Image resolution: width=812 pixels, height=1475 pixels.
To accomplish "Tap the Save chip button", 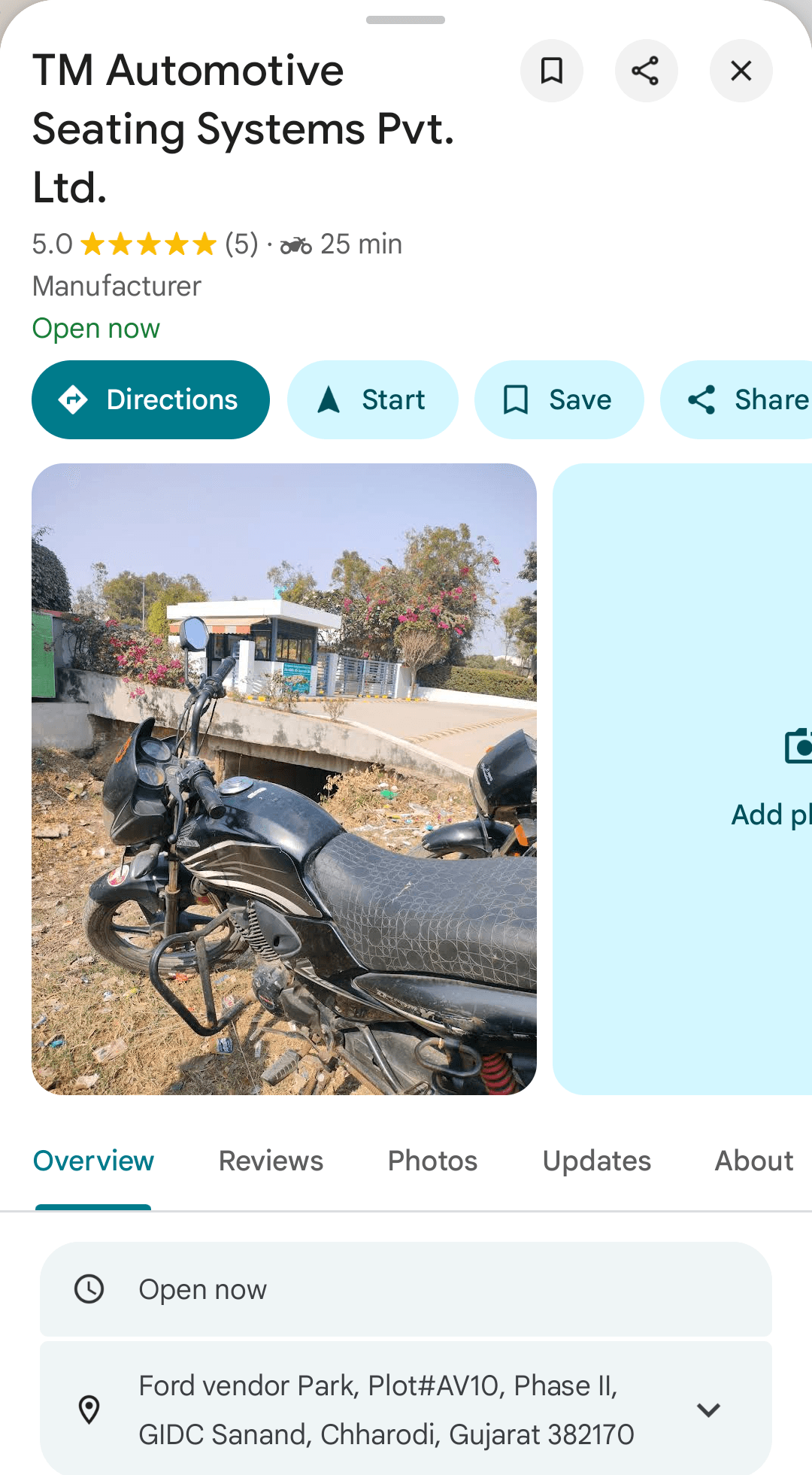I will pyautogui.click(x=559, y=399).
